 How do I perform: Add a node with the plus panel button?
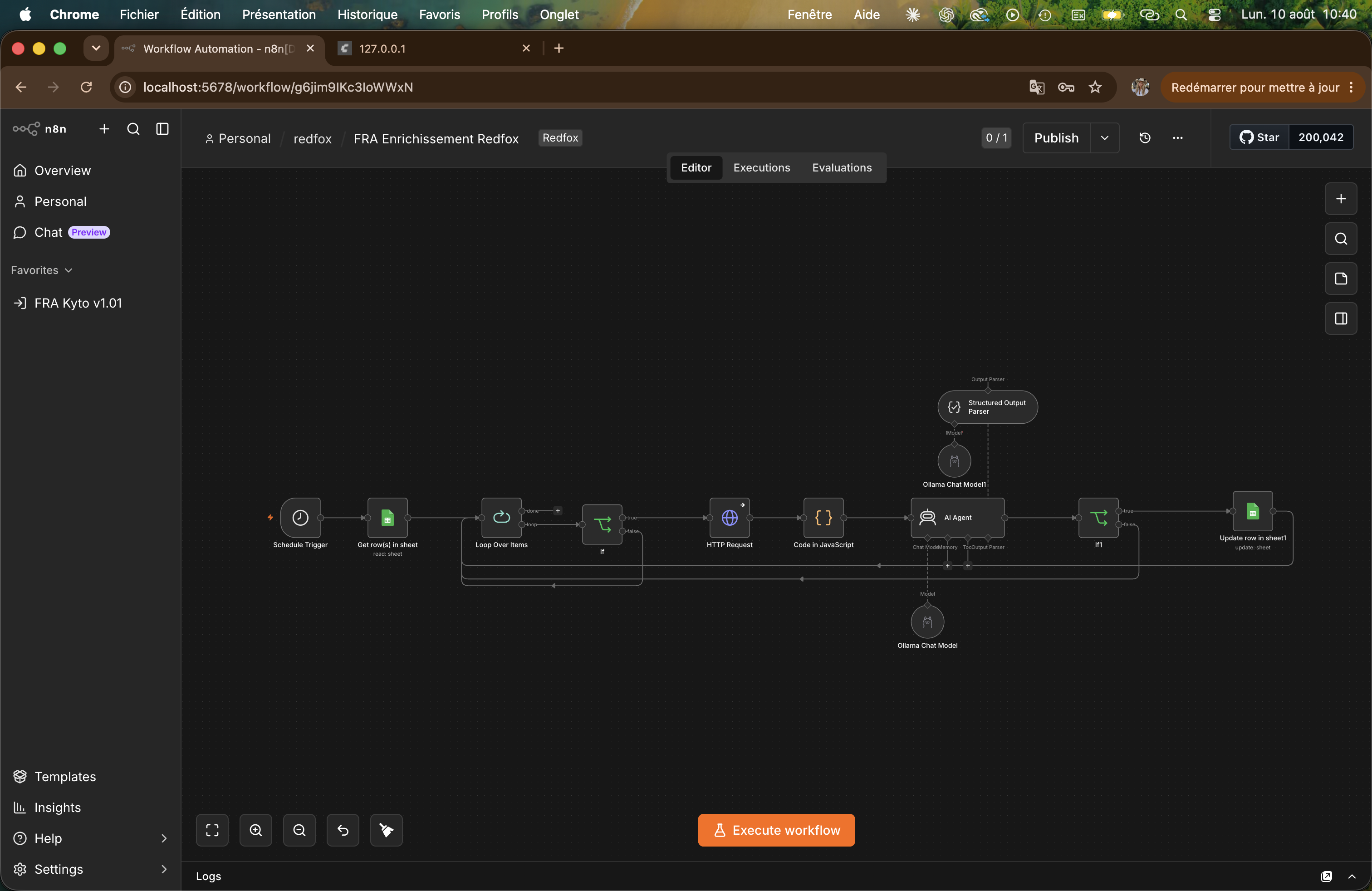click(x=1341, y=199)
